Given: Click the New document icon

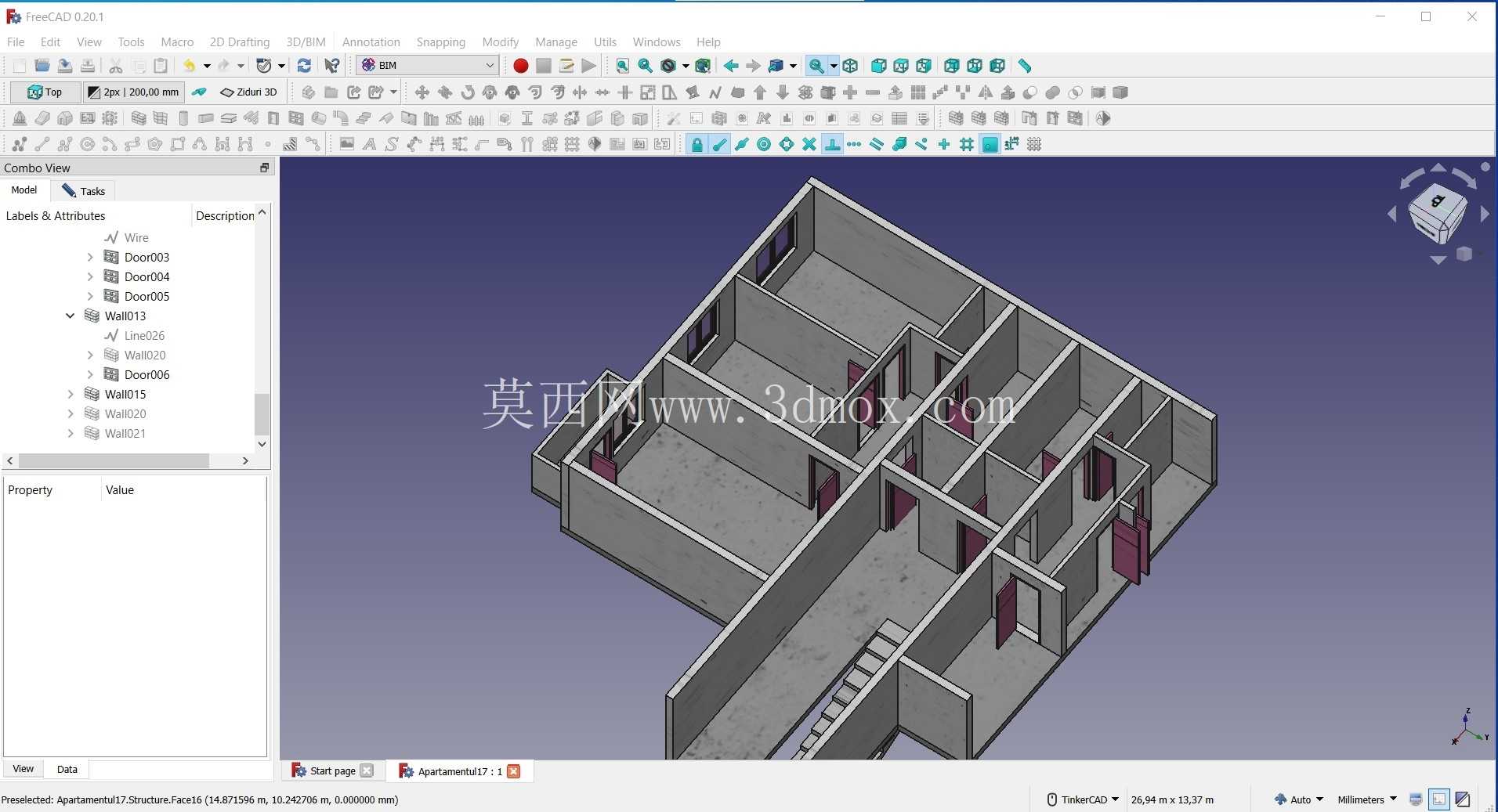Looking at the screenshot, I should [x=19, y=66].
